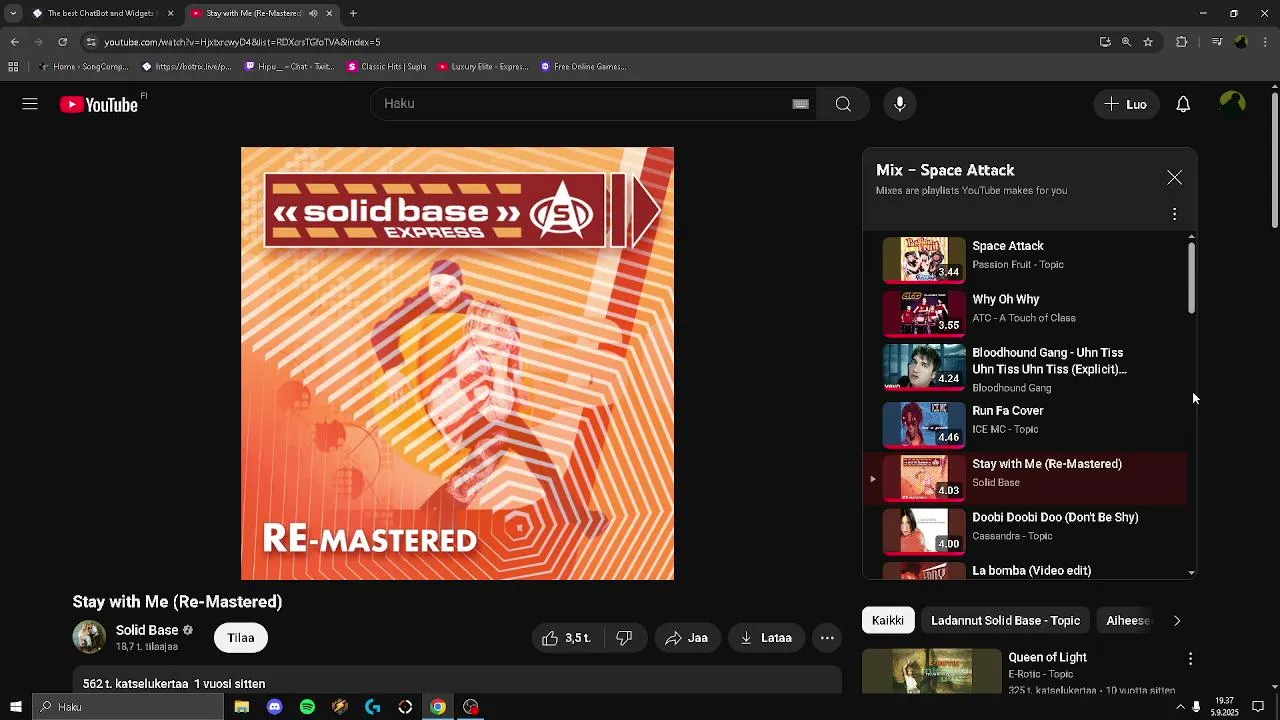Open Luxury Elite - Express bookmark
This screenshot has width=1280, height=720.
(482, 67)
